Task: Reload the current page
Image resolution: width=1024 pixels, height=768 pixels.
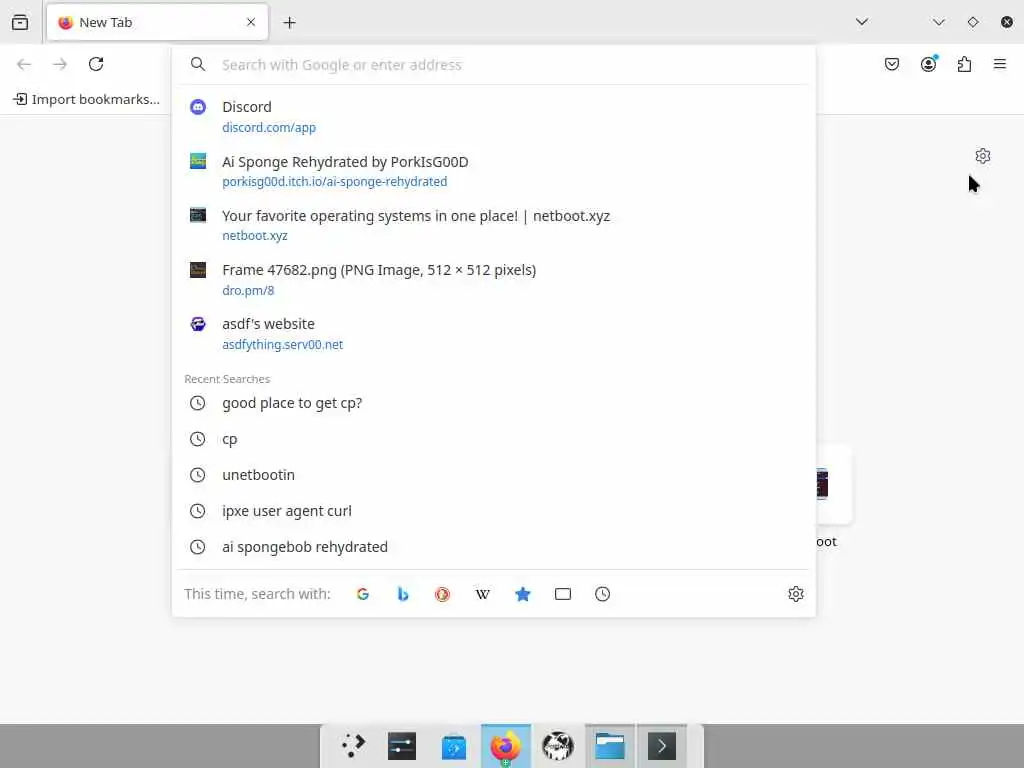Action: coord(96,64)
